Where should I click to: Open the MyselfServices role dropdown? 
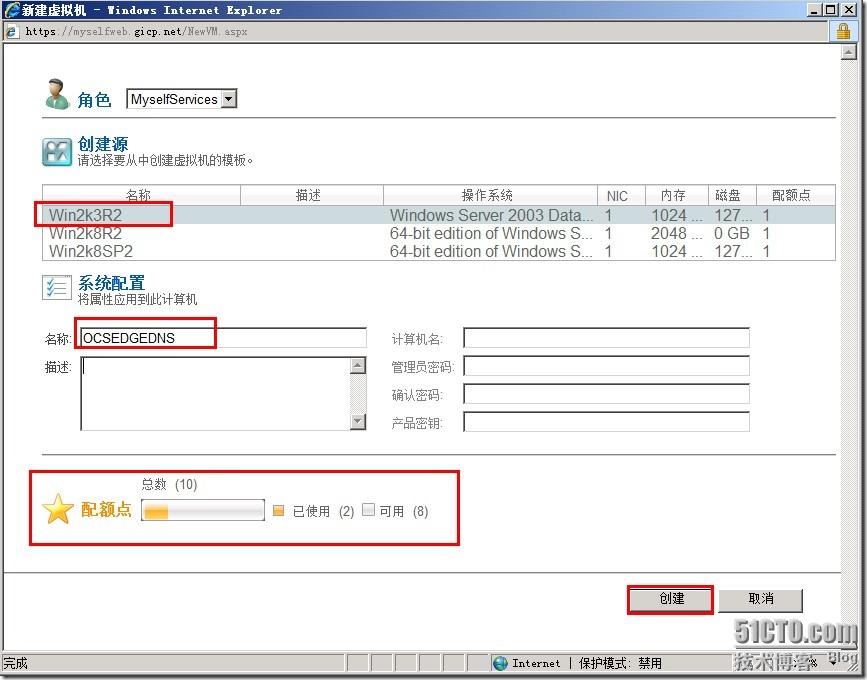(x=229, y=99)
